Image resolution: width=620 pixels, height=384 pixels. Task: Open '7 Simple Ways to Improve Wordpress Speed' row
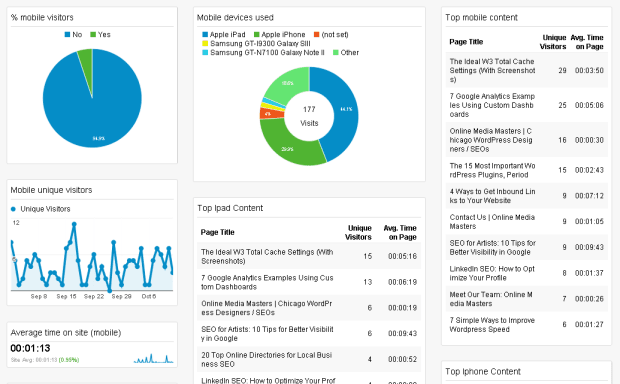(x=527, y=324)
